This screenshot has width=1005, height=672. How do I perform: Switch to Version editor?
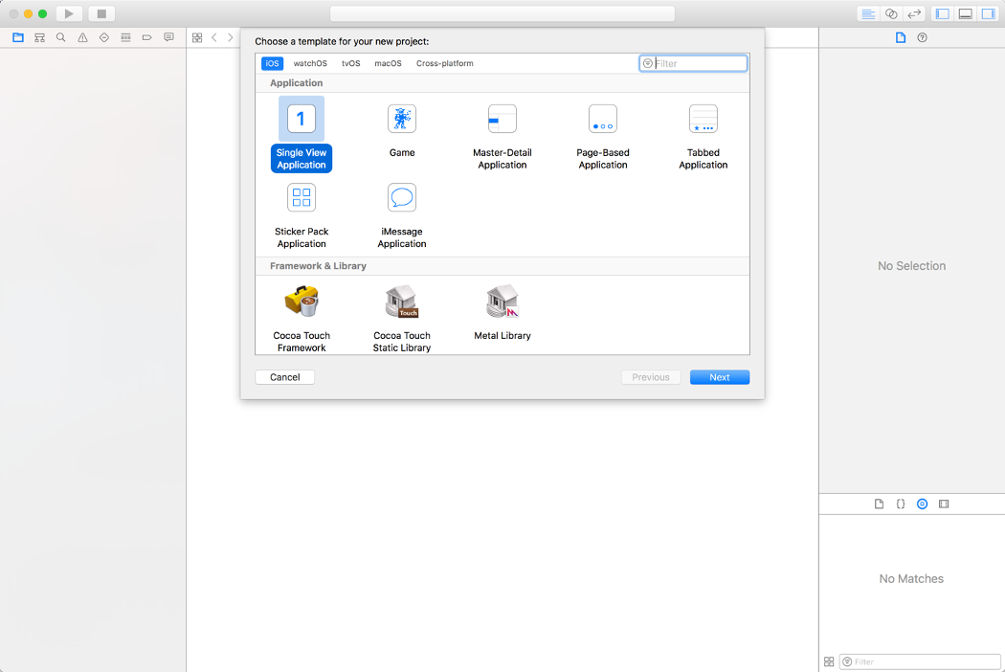pos(914,13)
